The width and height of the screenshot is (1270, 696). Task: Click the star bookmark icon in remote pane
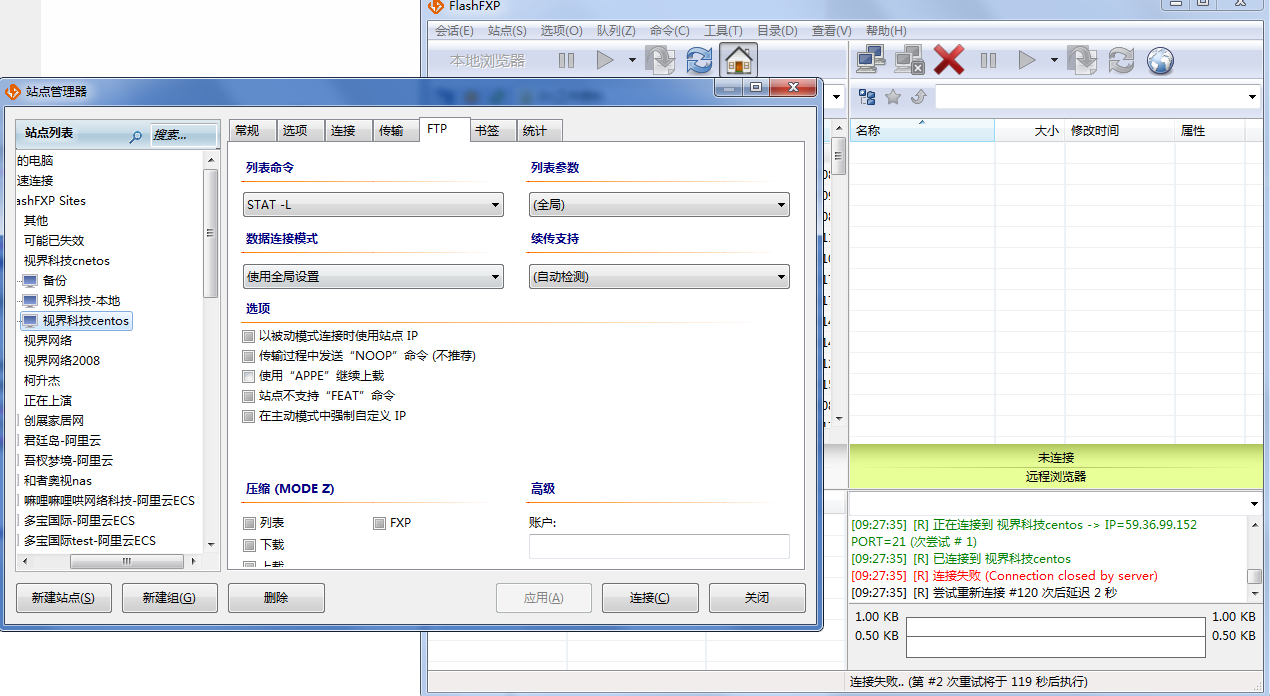click(x=893, y=97)
